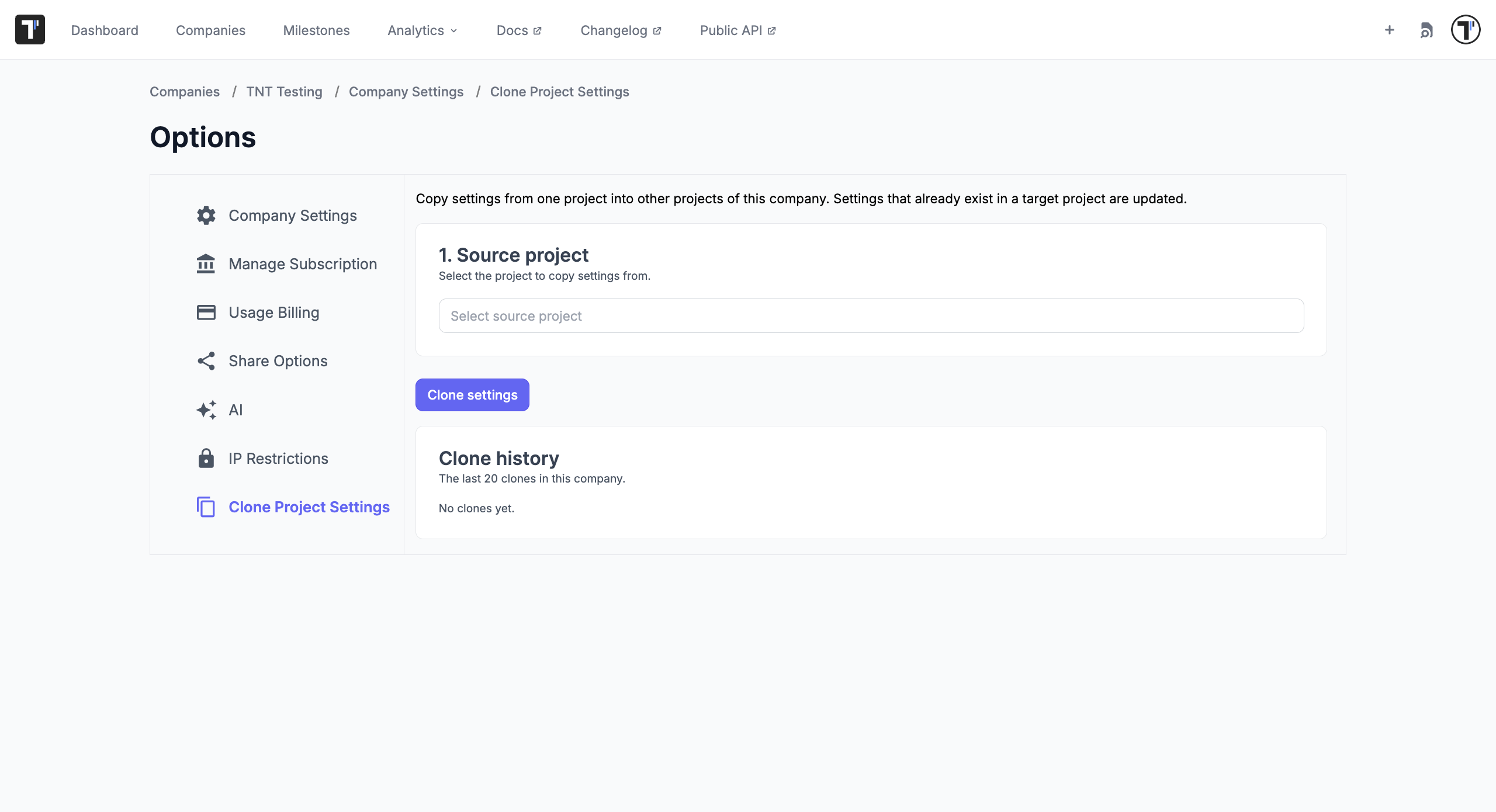Click 'The last 20 clones in this company.' text

pyautogui.click(x=532, y=478)
